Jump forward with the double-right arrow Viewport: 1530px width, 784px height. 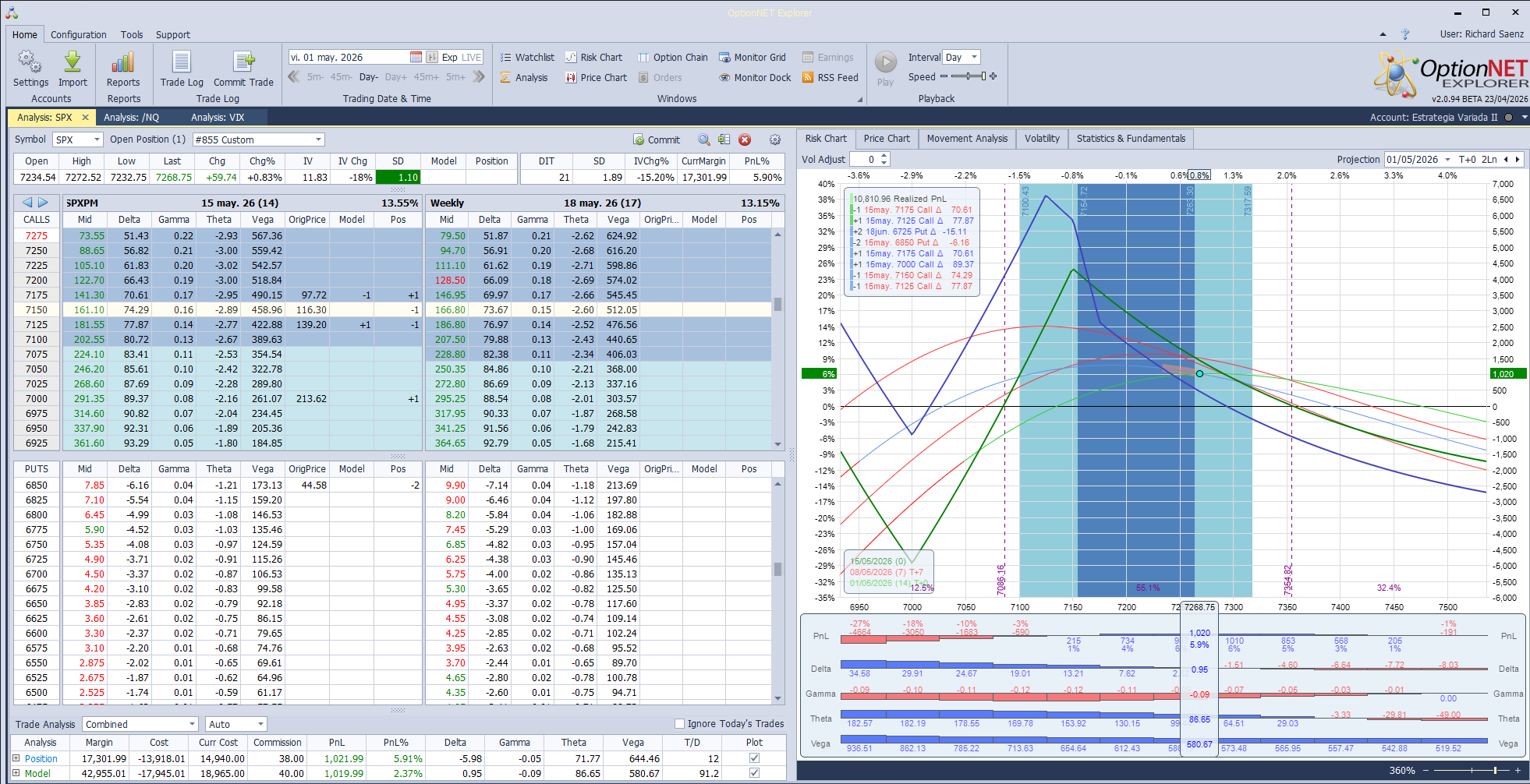[x=479, y=76]
